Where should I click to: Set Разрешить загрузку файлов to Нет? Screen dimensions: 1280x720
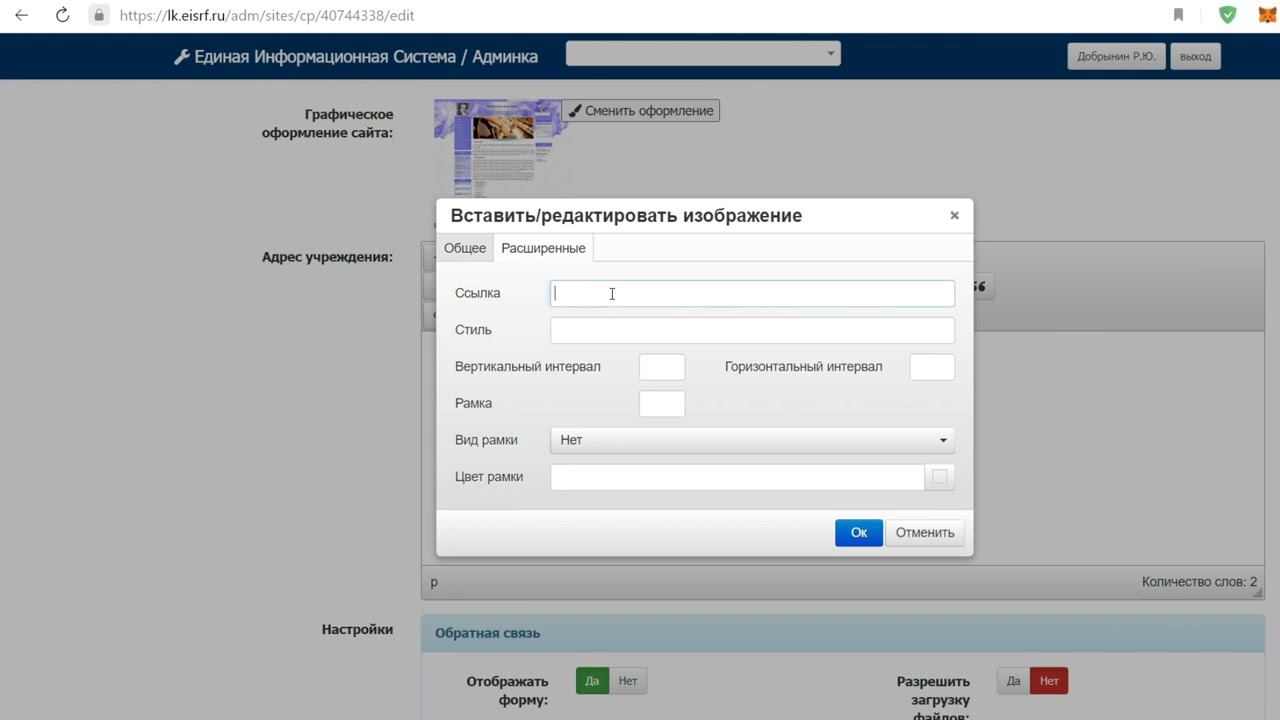pyautogui.click(x=1049, y=681)
